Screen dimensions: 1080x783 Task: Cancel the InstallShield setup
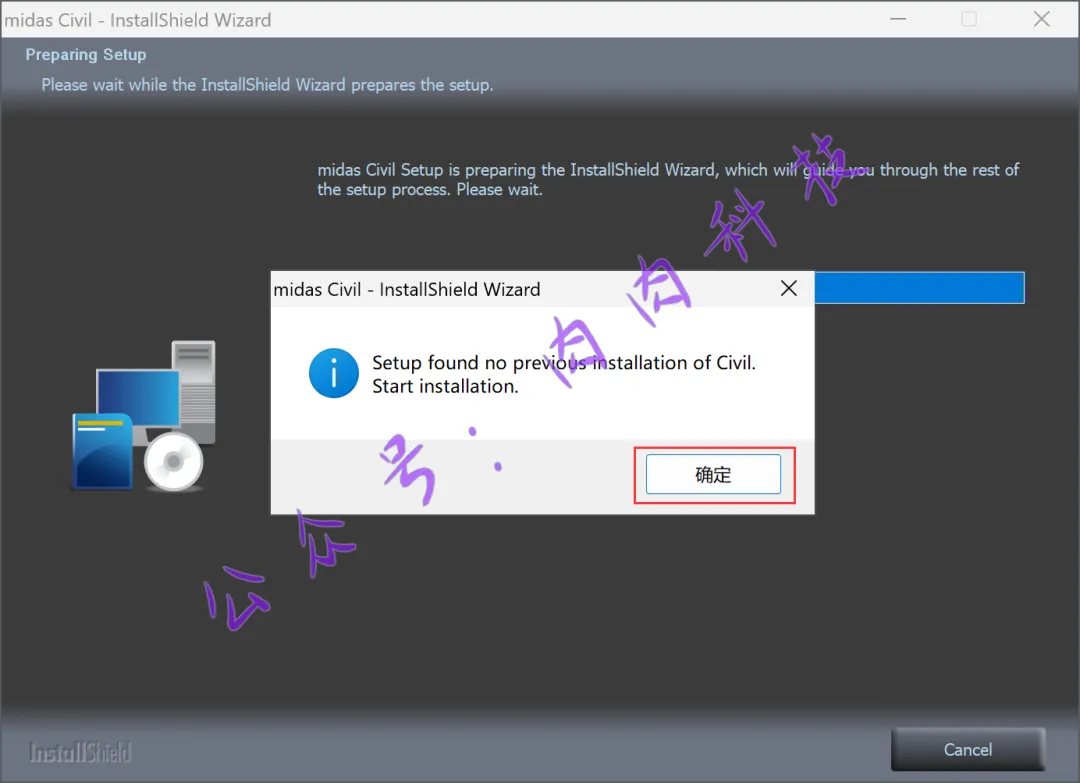pyautogui.click(x=968, y=749)
